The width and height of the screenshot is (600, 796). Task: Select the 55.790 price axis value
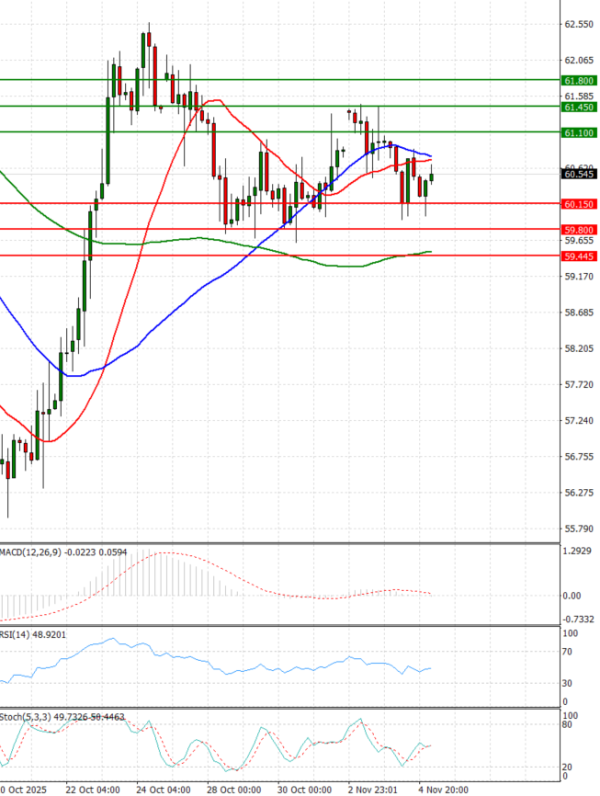579,529
